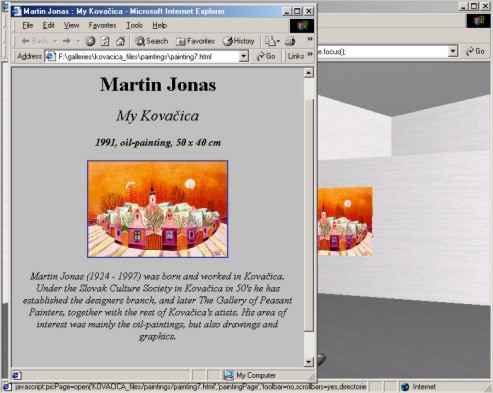493x393 pixels.
Task: Click the Martin Jonas heading
Action: point(158,84)
